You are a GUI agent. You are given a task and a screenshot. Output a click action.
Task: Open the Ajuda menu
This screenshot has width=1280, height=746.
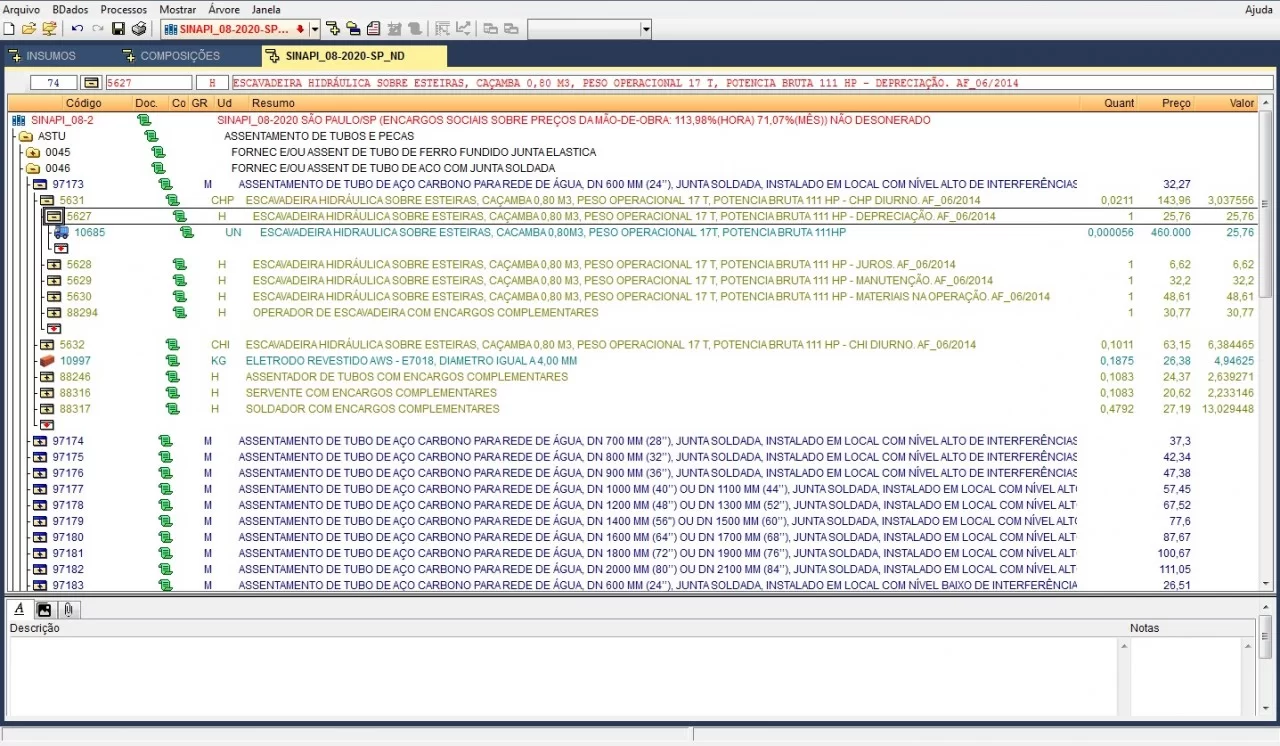[x=1259, y=9]
